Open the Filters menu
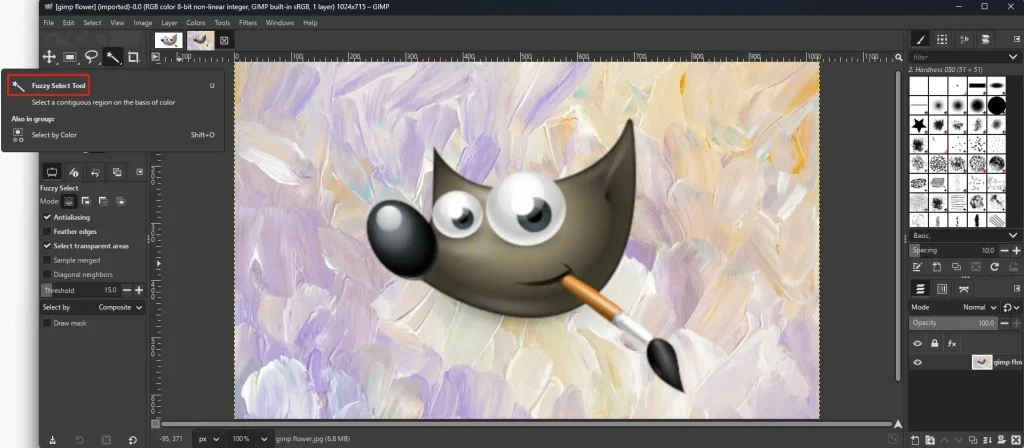The height and width of the screenshot is (448, 1024). tap(249, 22)
